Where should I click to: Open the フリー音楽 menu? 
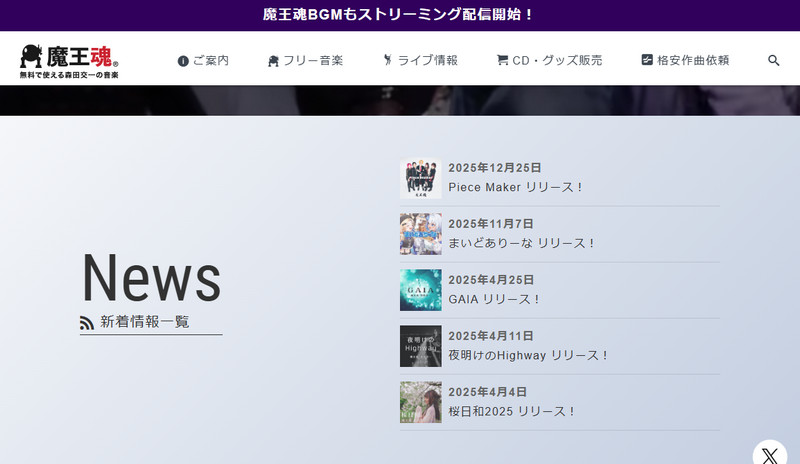click(x=305, y=61)
